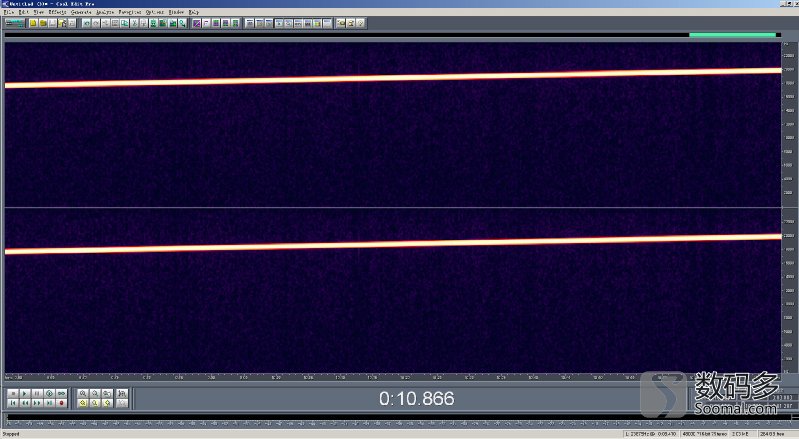Open the Help menu
The width and height of the screenshot is (799, 439).
[194, 12]
